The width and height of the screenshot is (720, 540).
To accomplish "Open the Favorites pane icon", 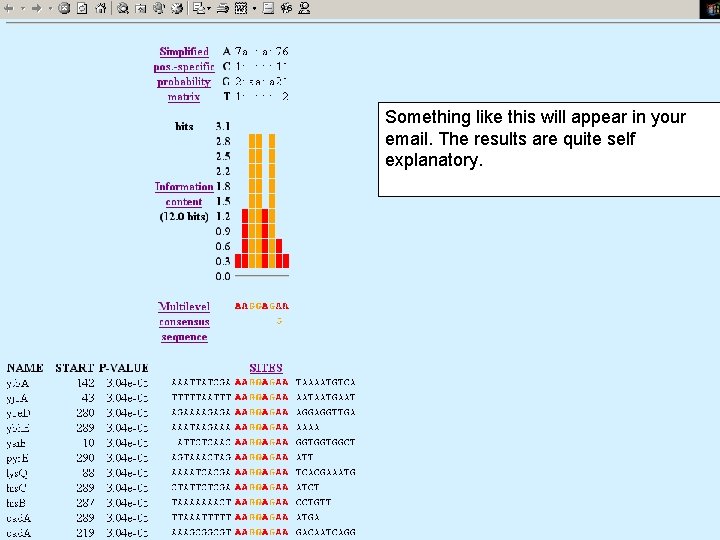I will click(141, 8).
